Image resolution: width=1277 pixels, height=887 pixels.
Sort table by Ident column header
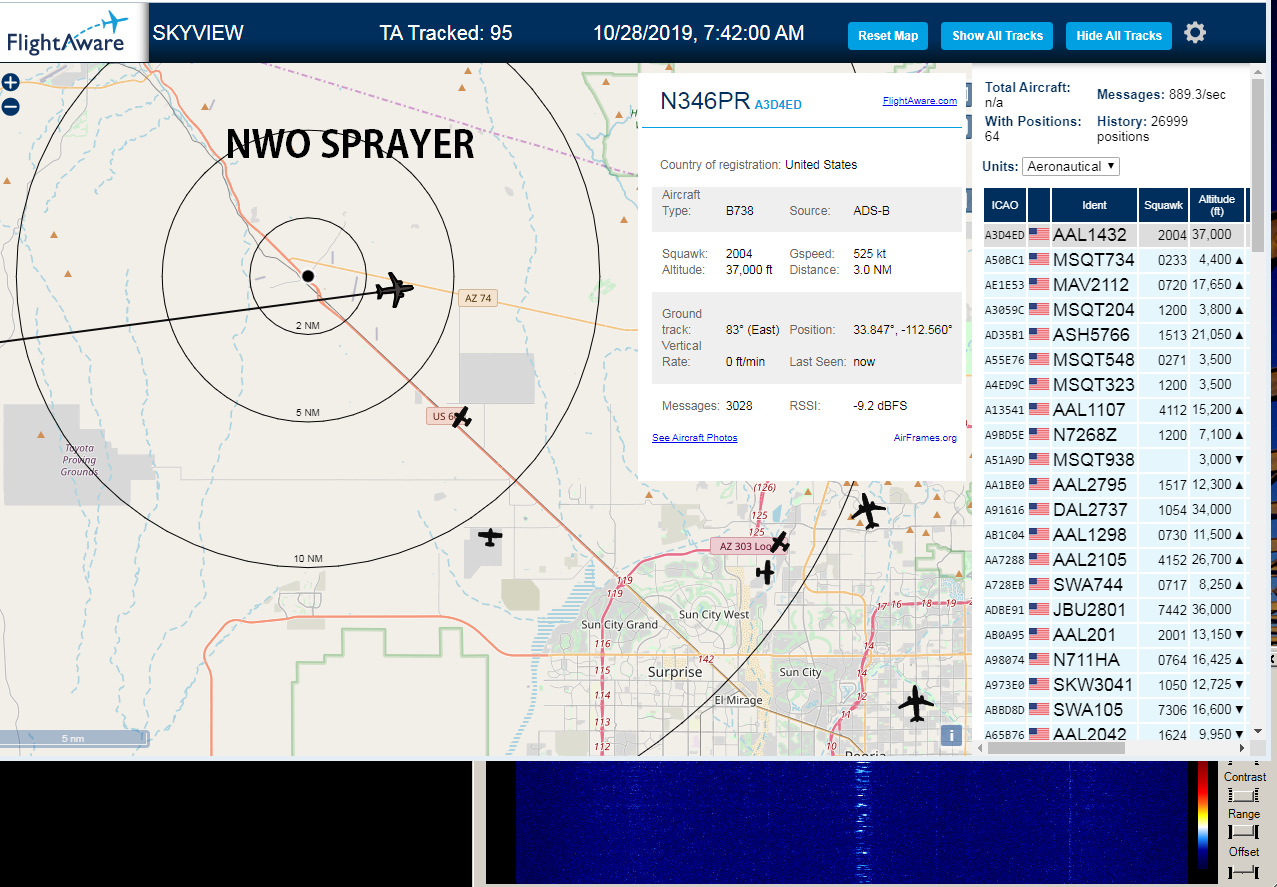coord(1095,205)
